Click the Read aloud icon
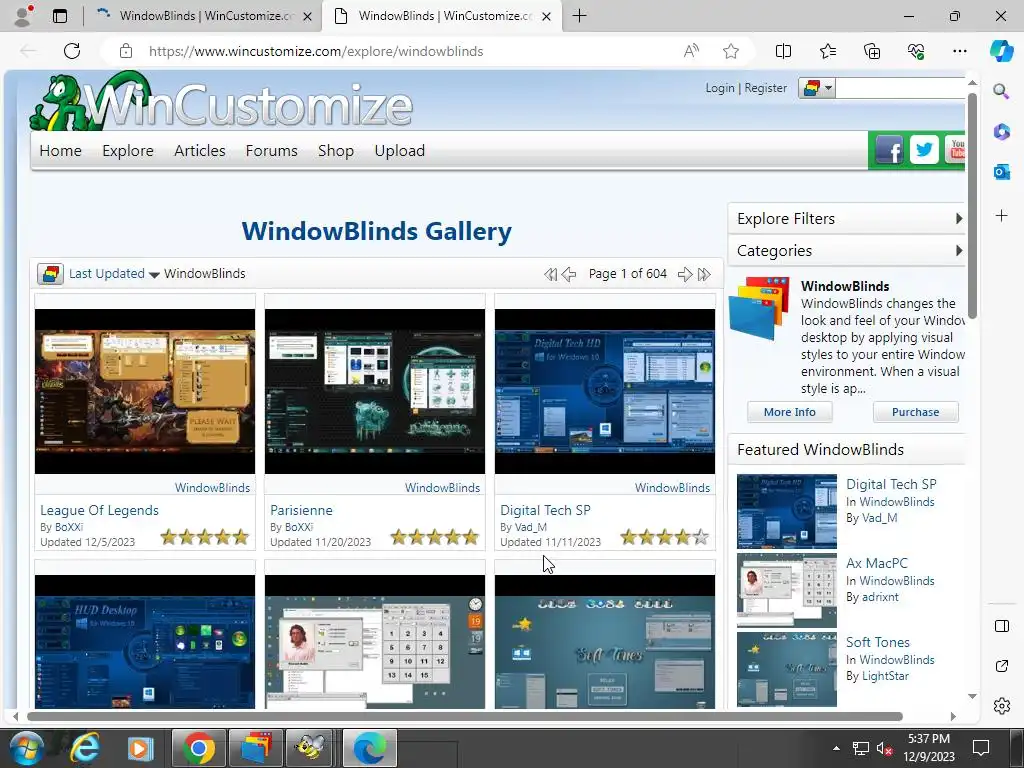Screen dimensions: 1024x768 point(691,51)
